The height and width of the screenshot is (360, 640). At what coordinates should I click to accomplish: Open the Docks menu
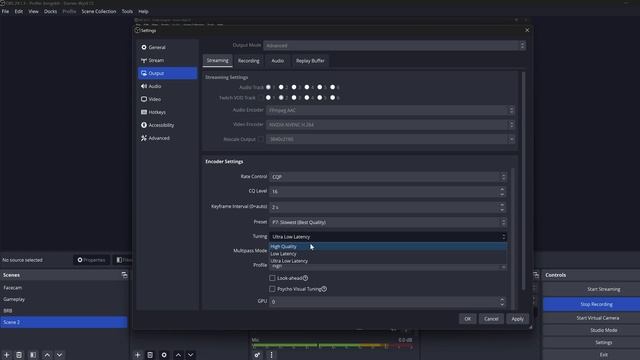click(x=51, y=11)
